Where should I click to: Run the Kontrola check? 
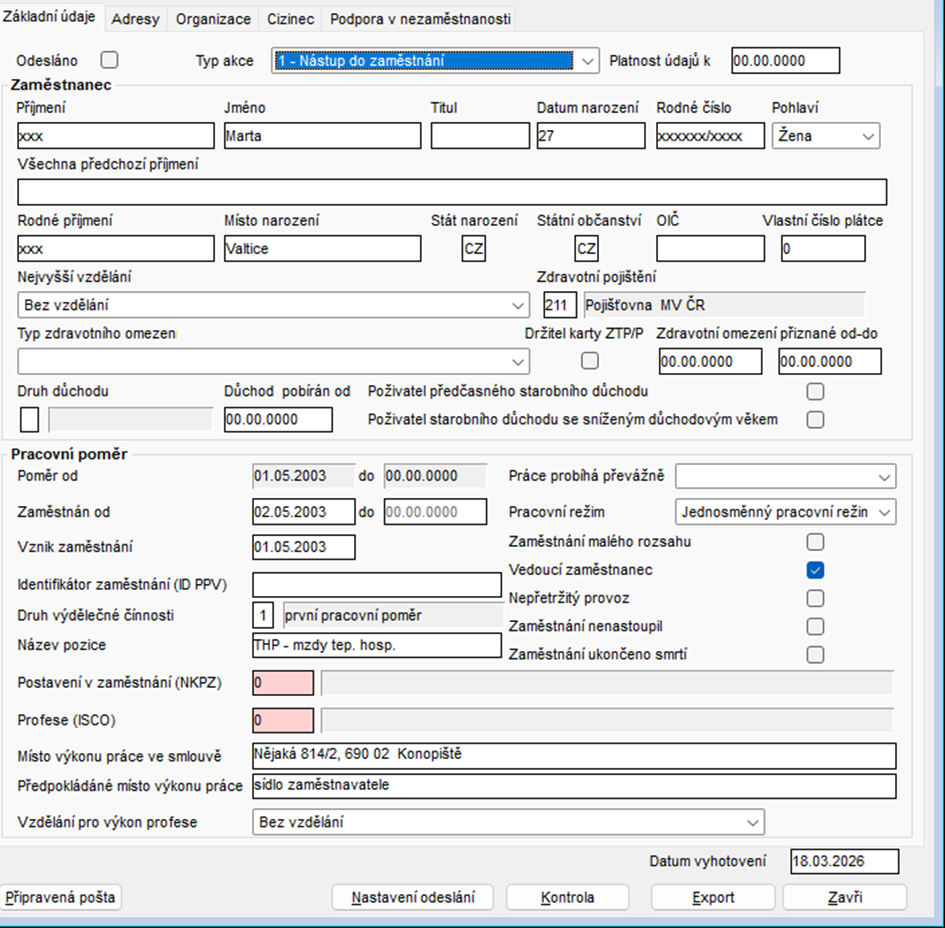tap(568, 898)
